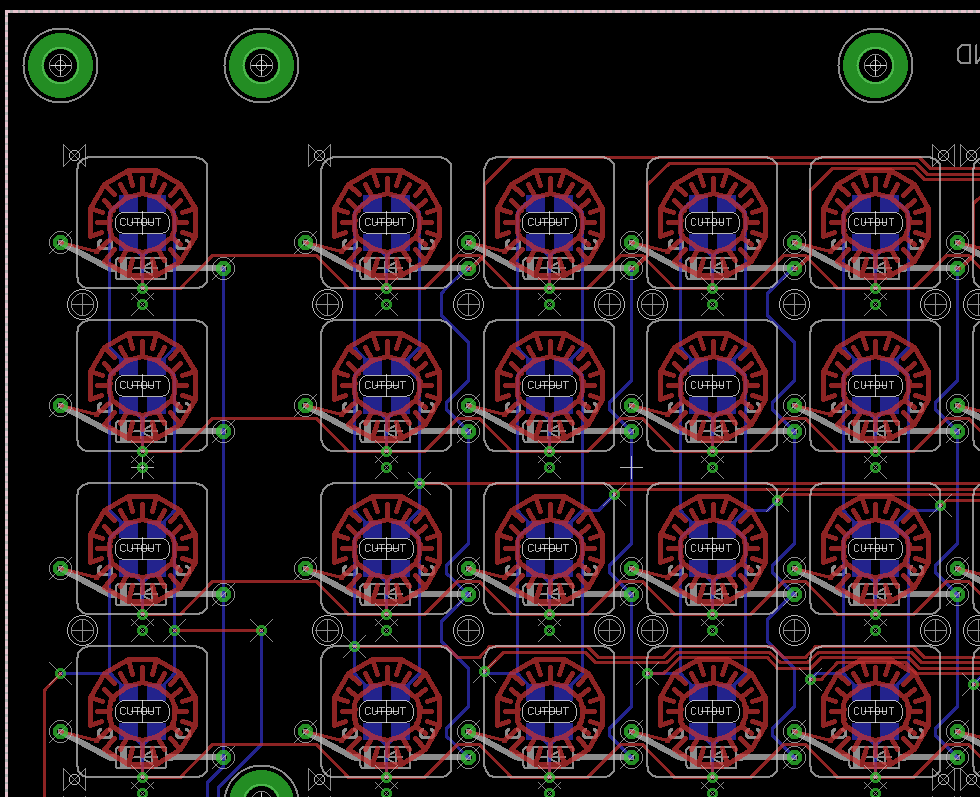
Task: Click the isolated via between first and second columns
Action: point(262,630)
